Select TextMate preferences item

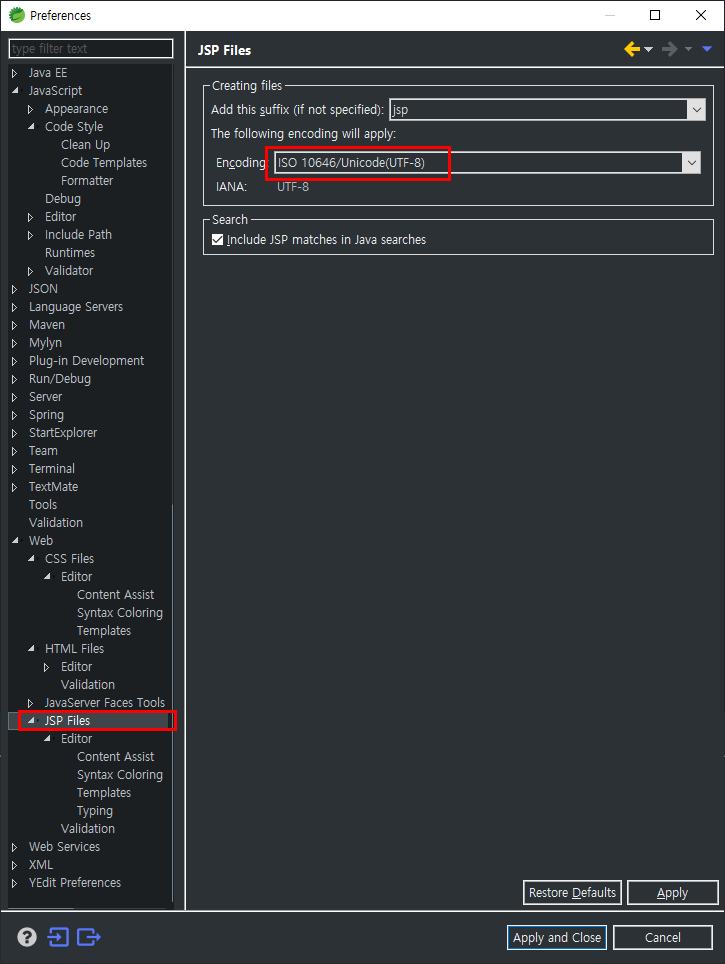pos(53,487)
